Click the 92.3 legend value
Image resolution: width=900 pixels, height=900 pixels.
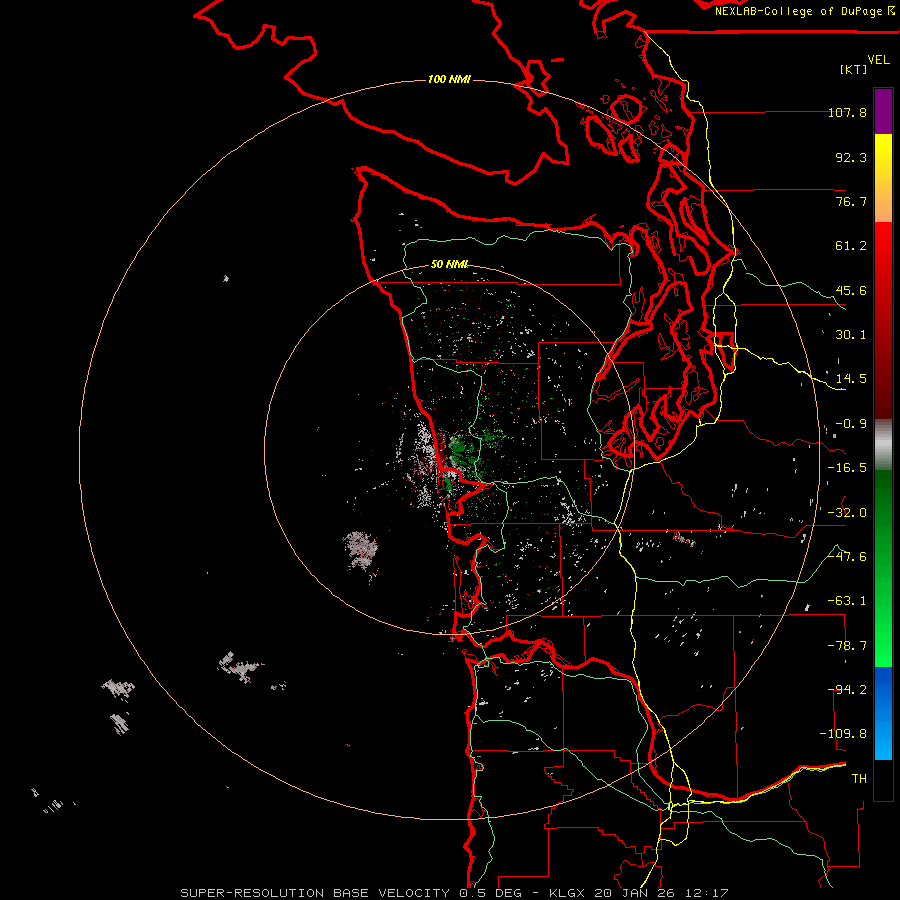pyautogui.click(x=851, y=157)
